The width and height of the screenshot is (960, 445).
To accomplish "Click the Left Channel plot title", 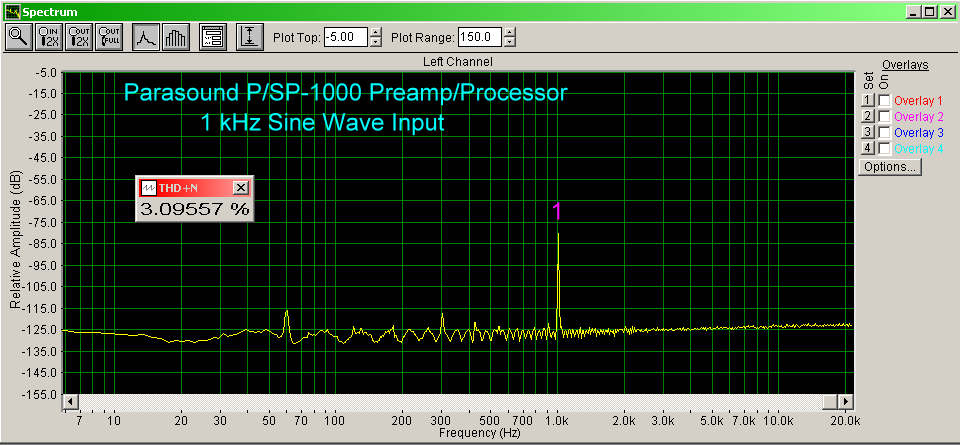I will pos(457,62).
